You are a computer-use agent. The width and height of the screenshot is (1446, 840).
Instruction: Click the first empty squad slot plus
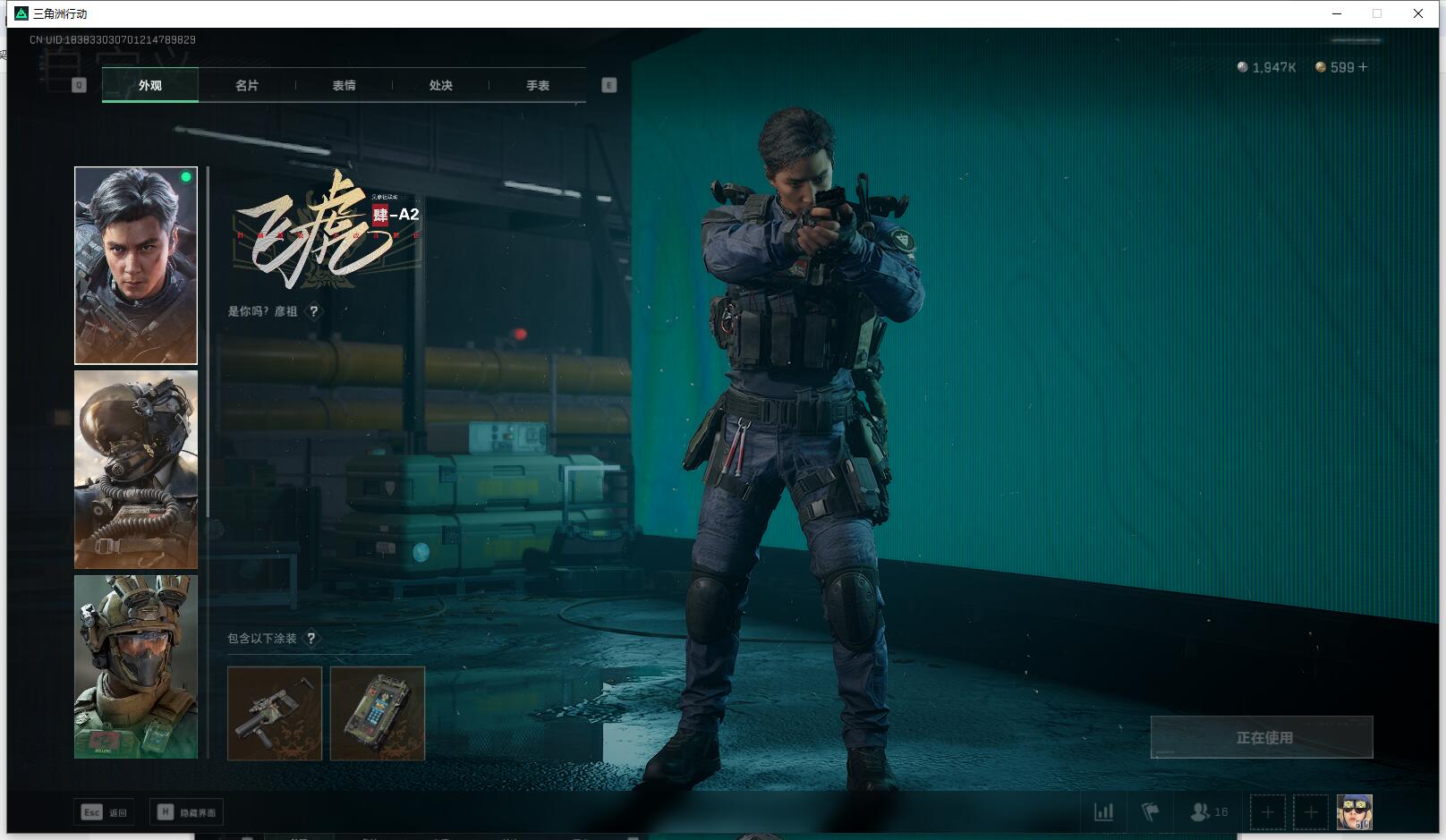[x=1267, y=812]
